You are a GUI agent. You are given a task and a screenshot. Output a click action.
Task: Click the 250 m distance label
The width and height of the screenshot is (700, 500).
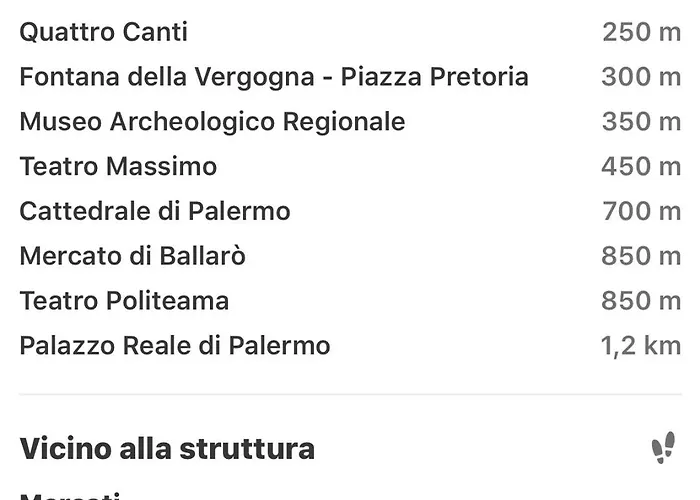click(642, 32)
